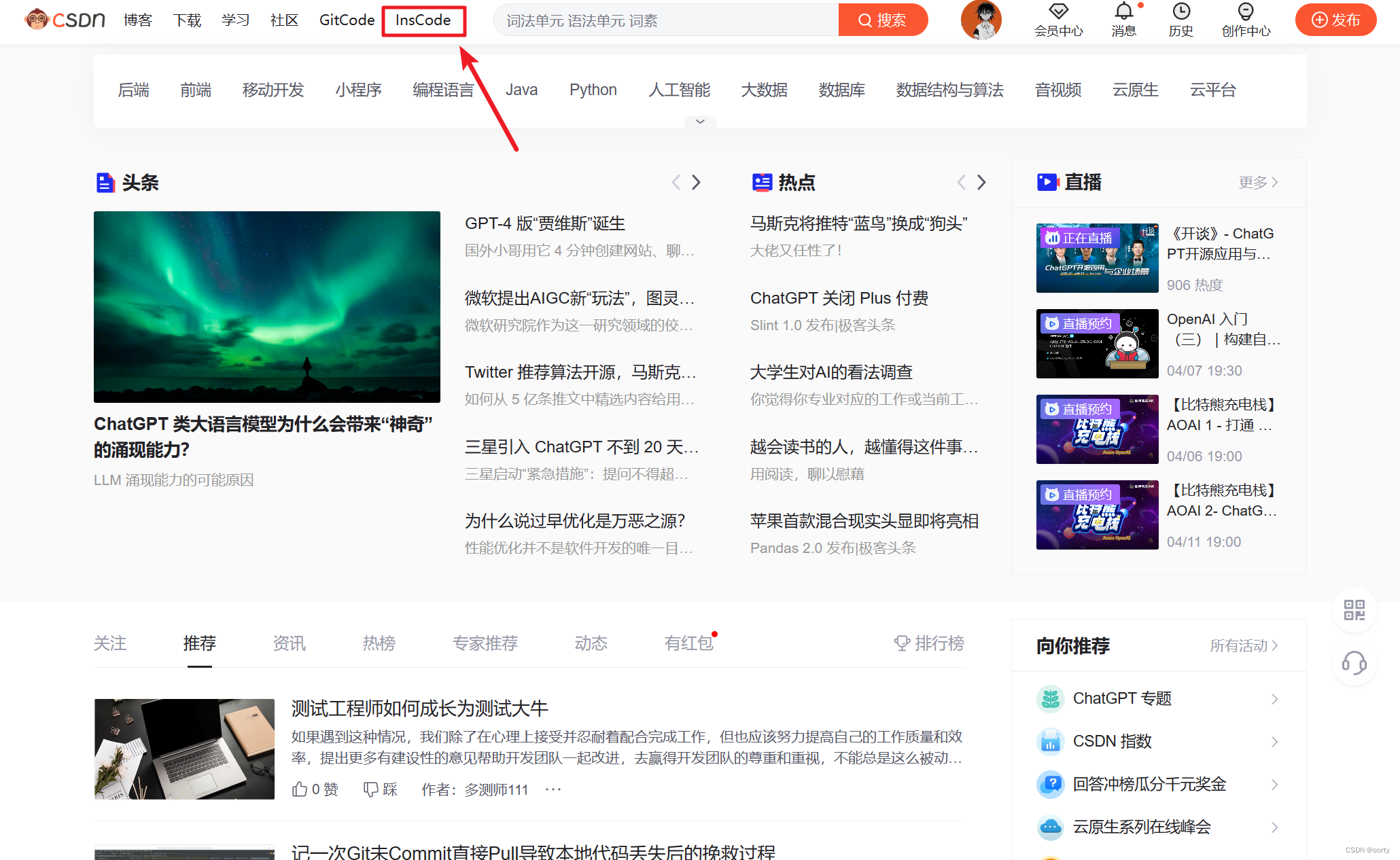Click the 发布 publish button
The width and height of the screenshot is (1400, 860).
tap(1335, 20)
